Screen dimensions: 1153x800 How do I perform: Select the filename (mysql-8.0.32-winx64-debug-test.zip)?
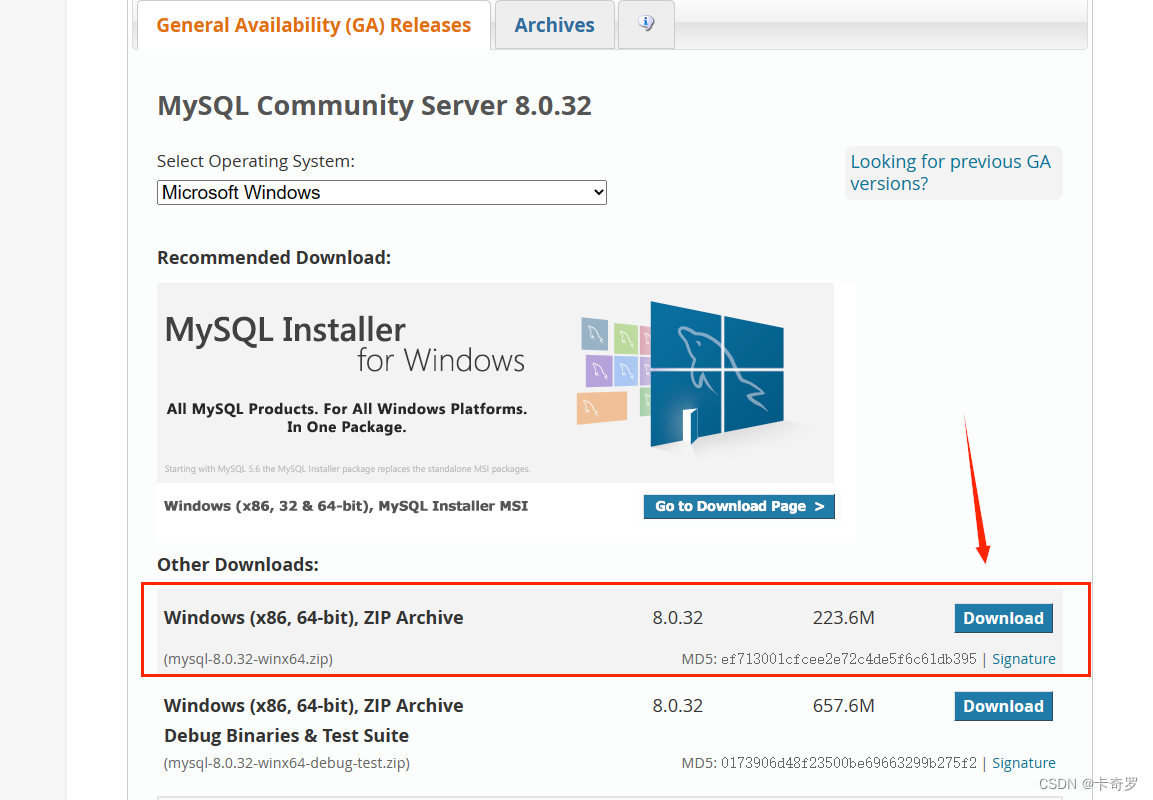tap(287, 763)
